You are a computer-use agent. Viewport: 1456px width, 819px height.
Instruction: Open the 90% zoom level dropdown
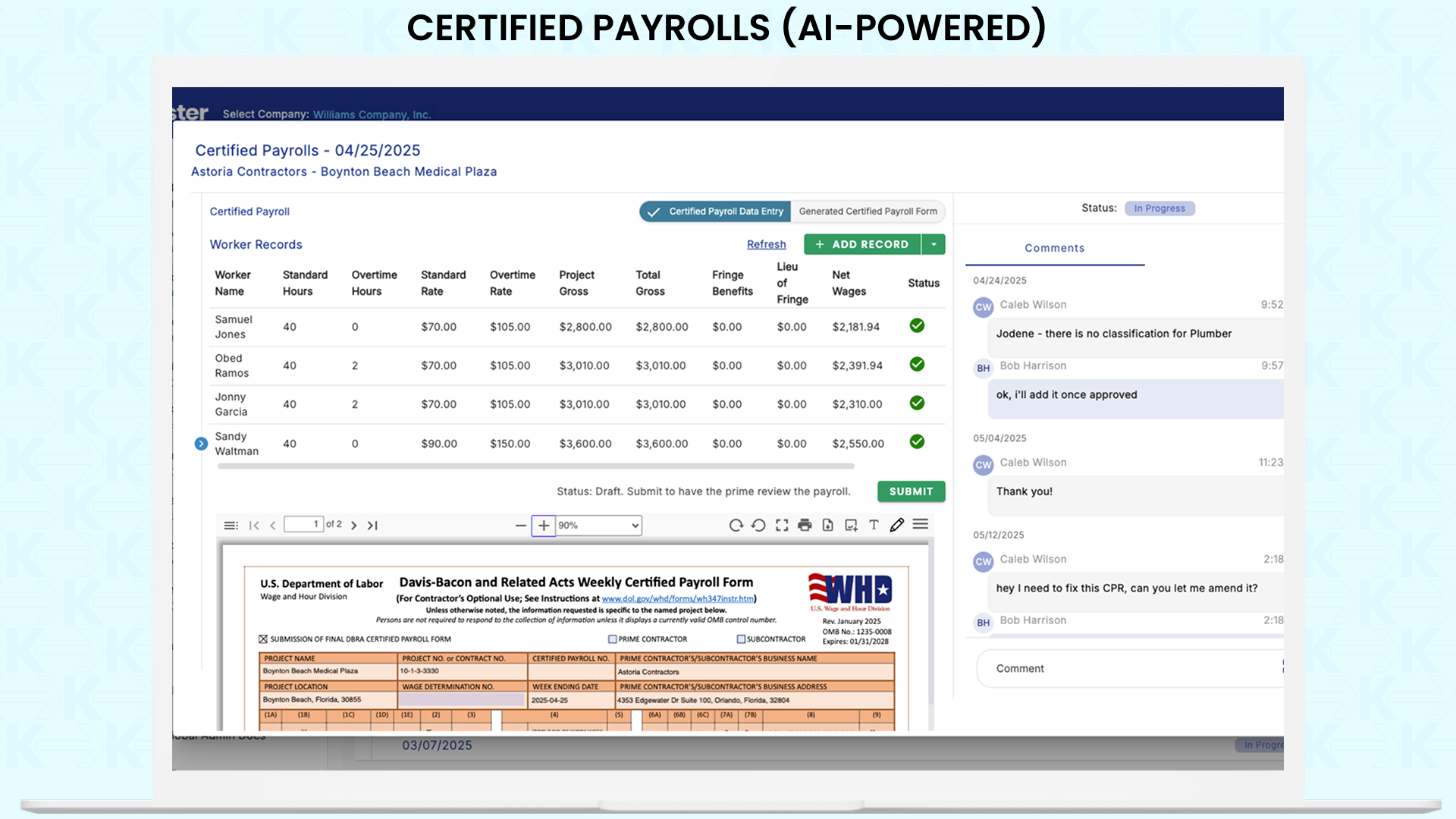coord(599,526)
